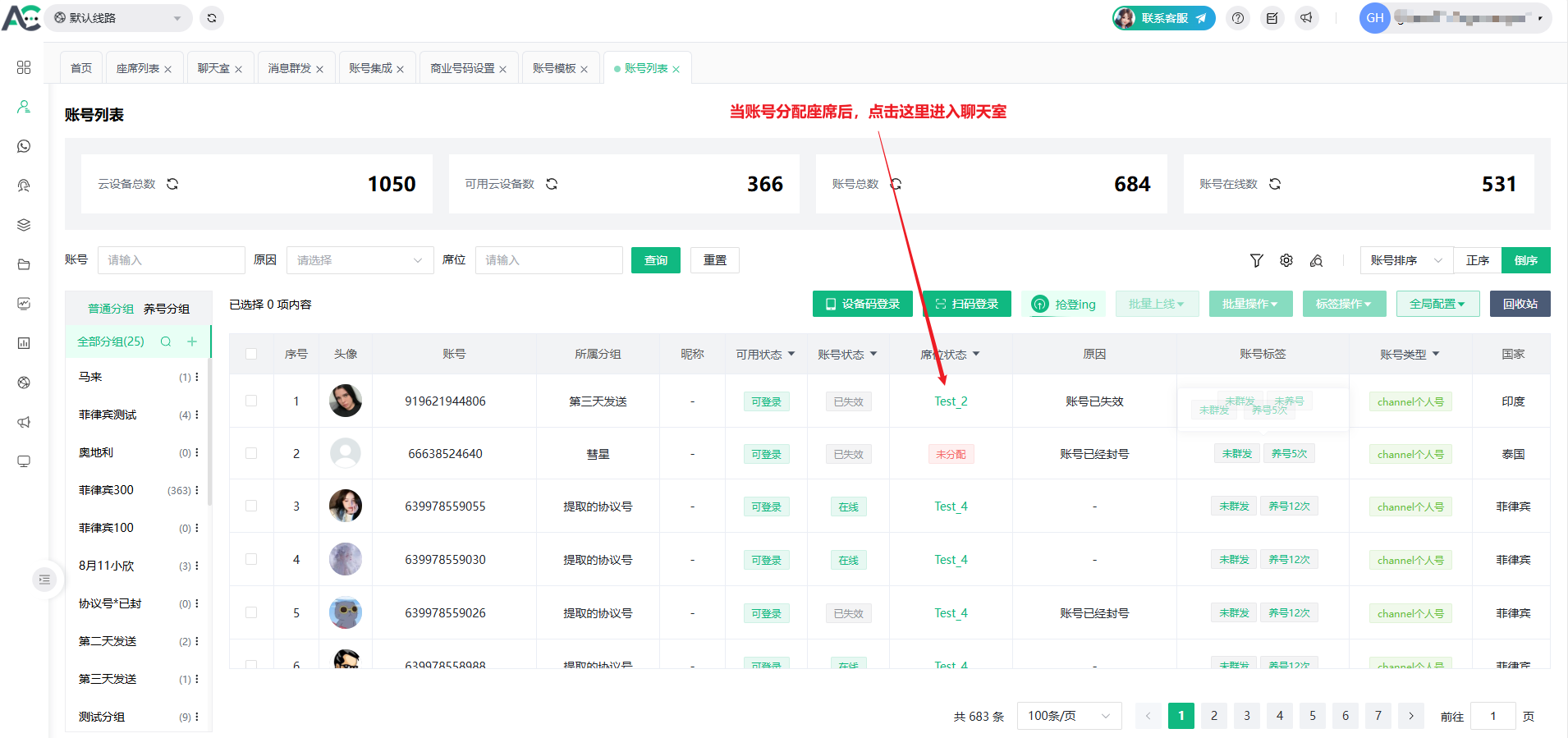Click the 账号 input field
The image size is (1568, 738).
[171, 260]
